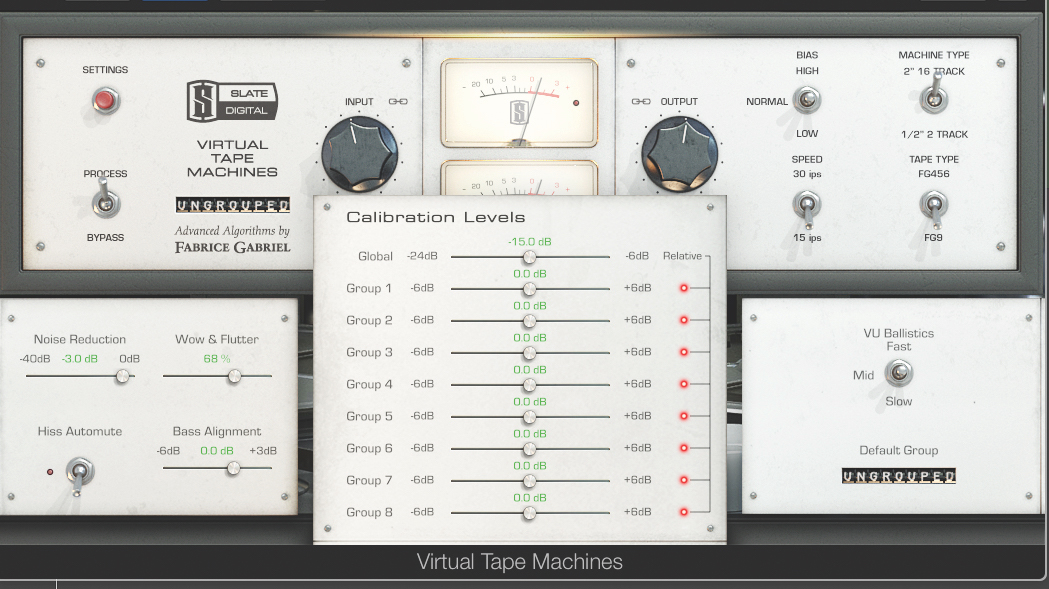Click the Group 4 calibration slider handle
Image resolution: width=1049 pixels, height=589 pixels.
[x=529, y=385]
